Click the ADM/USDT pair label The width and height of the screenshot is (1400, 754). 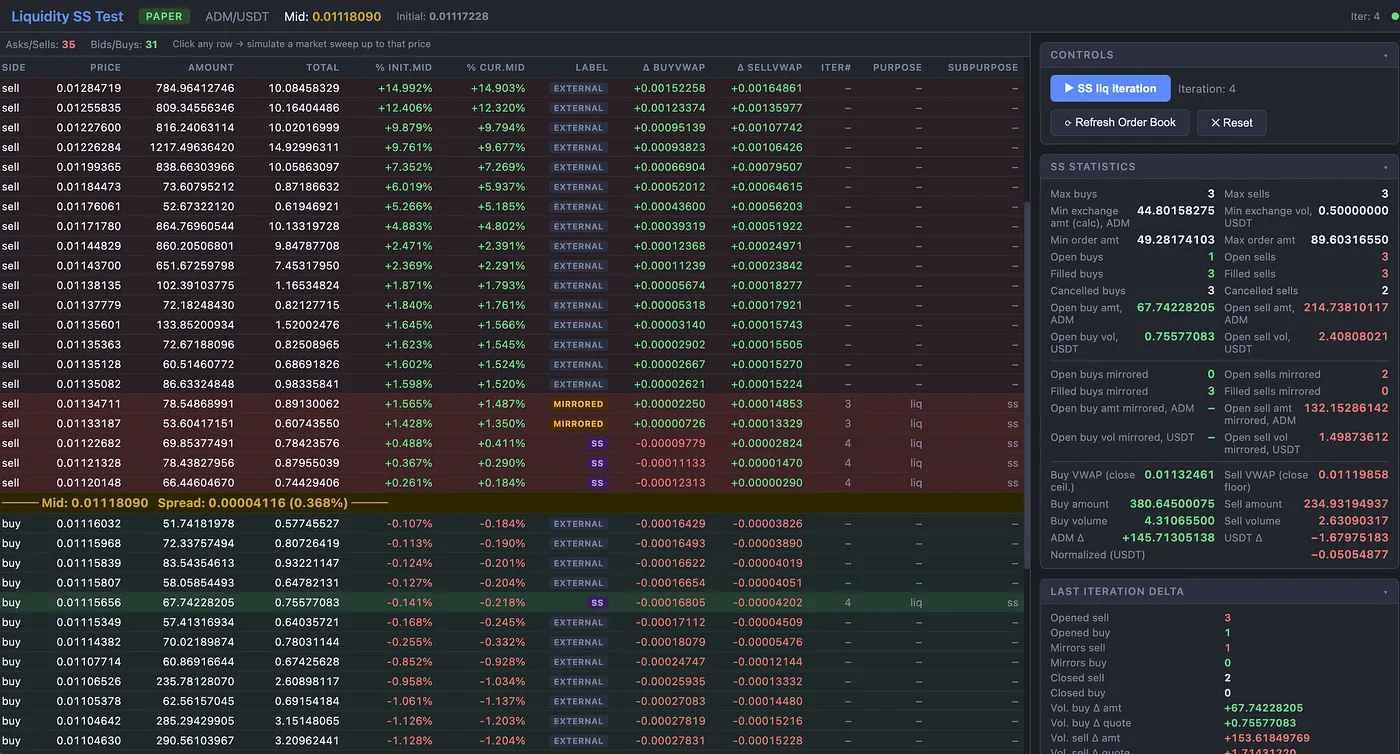pyautogui.click(x=237, y=16)
